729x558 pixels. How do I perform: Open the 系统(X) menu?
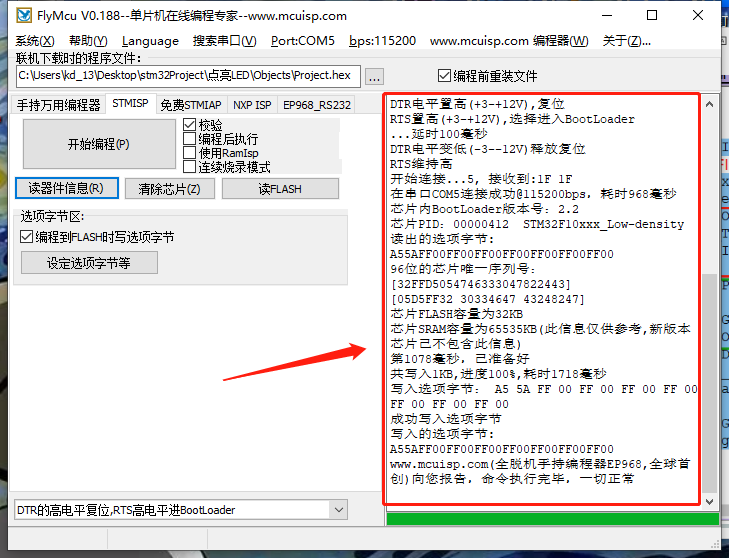pos(35,41)
